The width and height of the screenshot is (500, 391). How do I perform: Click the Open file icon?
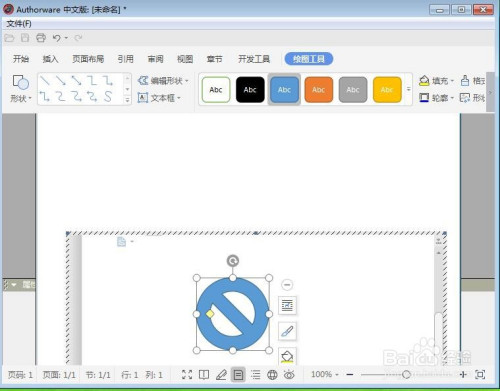pos(9,38)
